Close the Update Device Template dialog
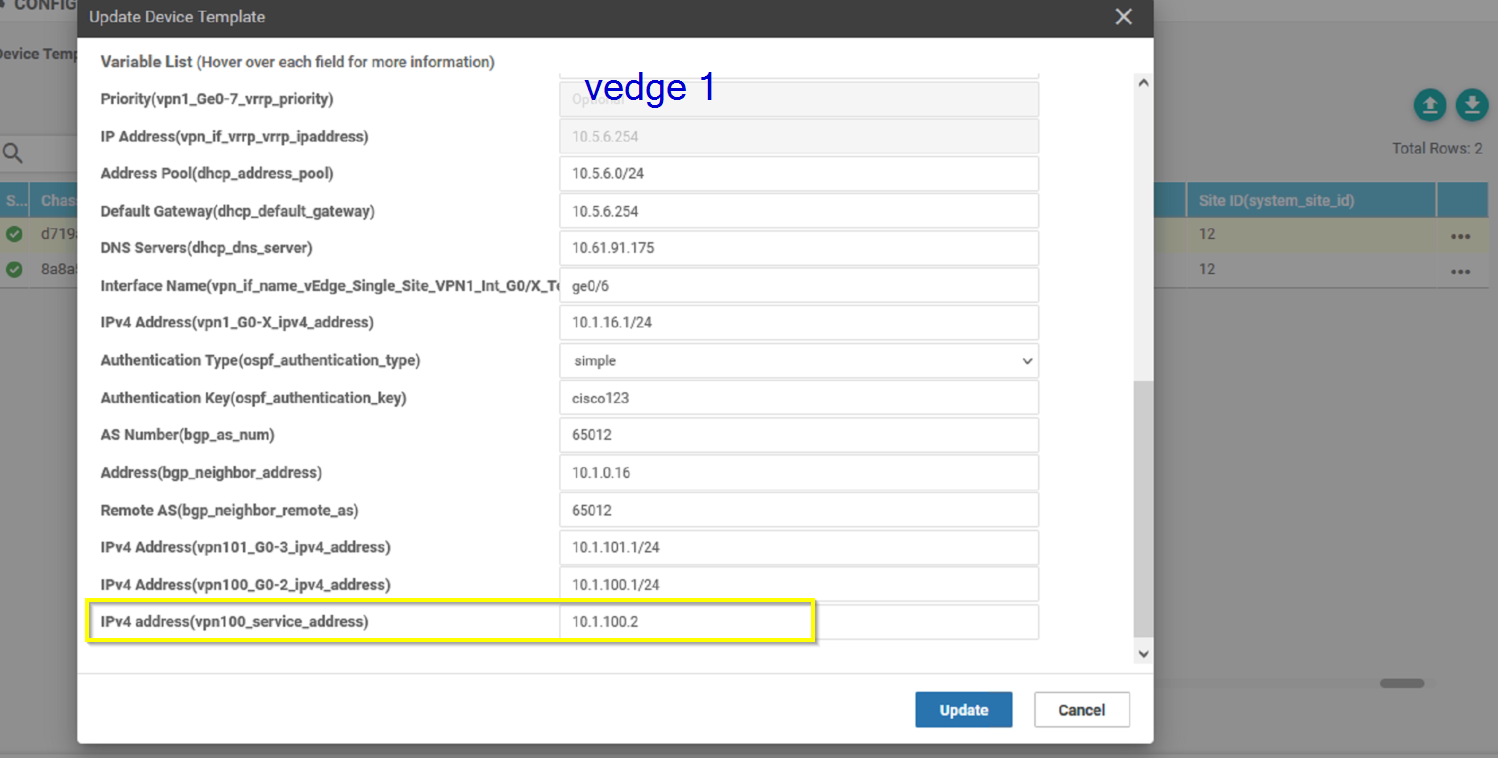The width and height of the screenshot is (1498, 758). (x=1124, y=17)
